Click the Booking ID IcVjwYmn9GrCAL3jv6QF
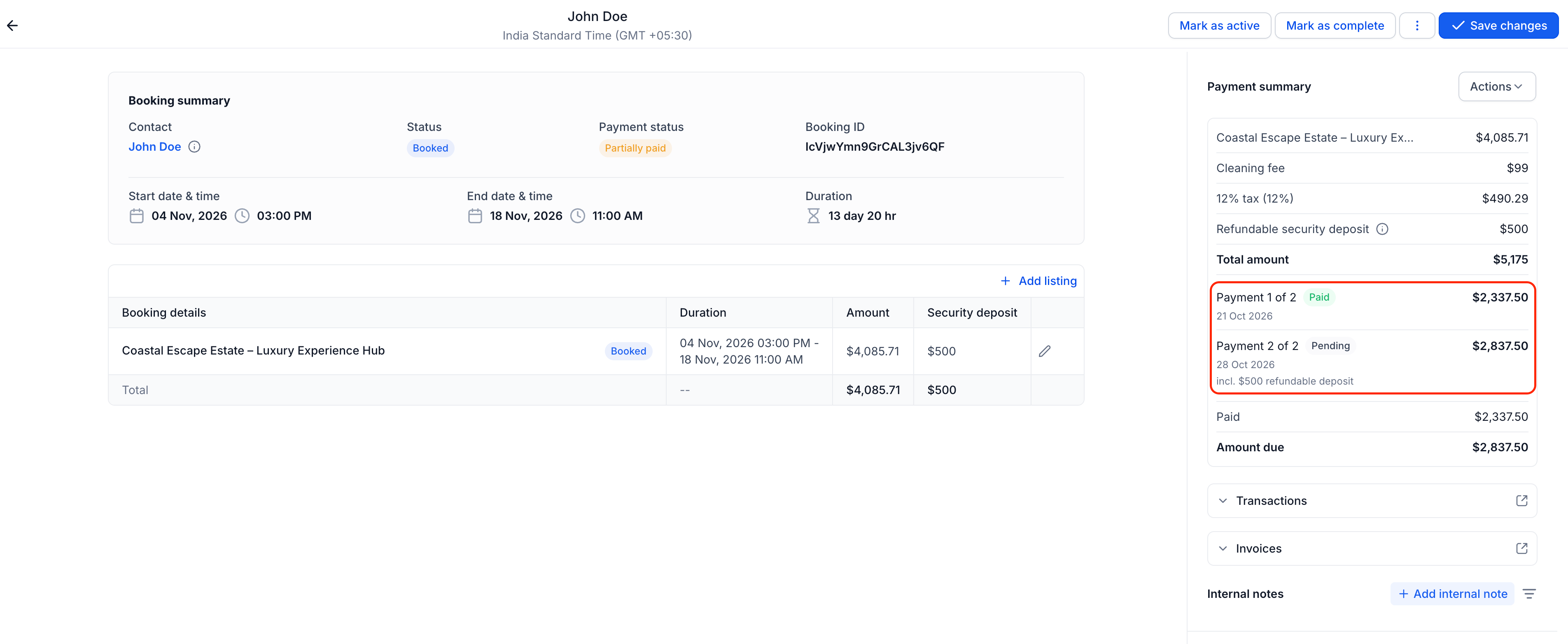The image size is (1568, 644). coord(875,147)
